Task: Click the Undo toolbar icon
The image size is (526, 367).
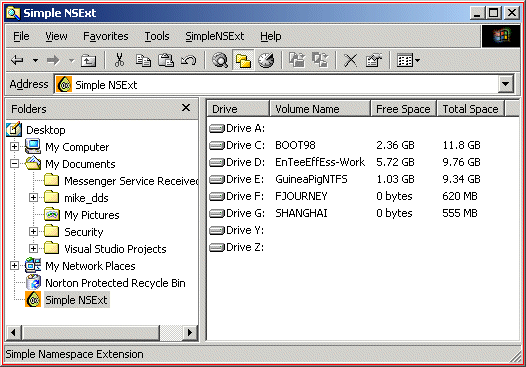Action: coord(189,61)
